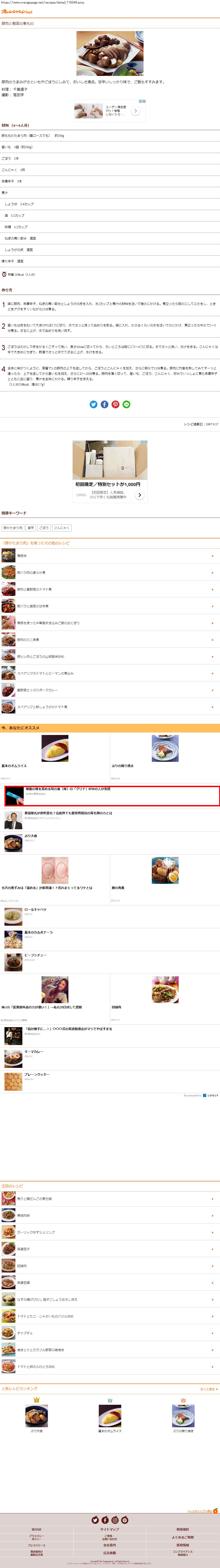The image size is (220, 1568).
Task: Share recipe via Twitter icon
Action: point(94,404)
